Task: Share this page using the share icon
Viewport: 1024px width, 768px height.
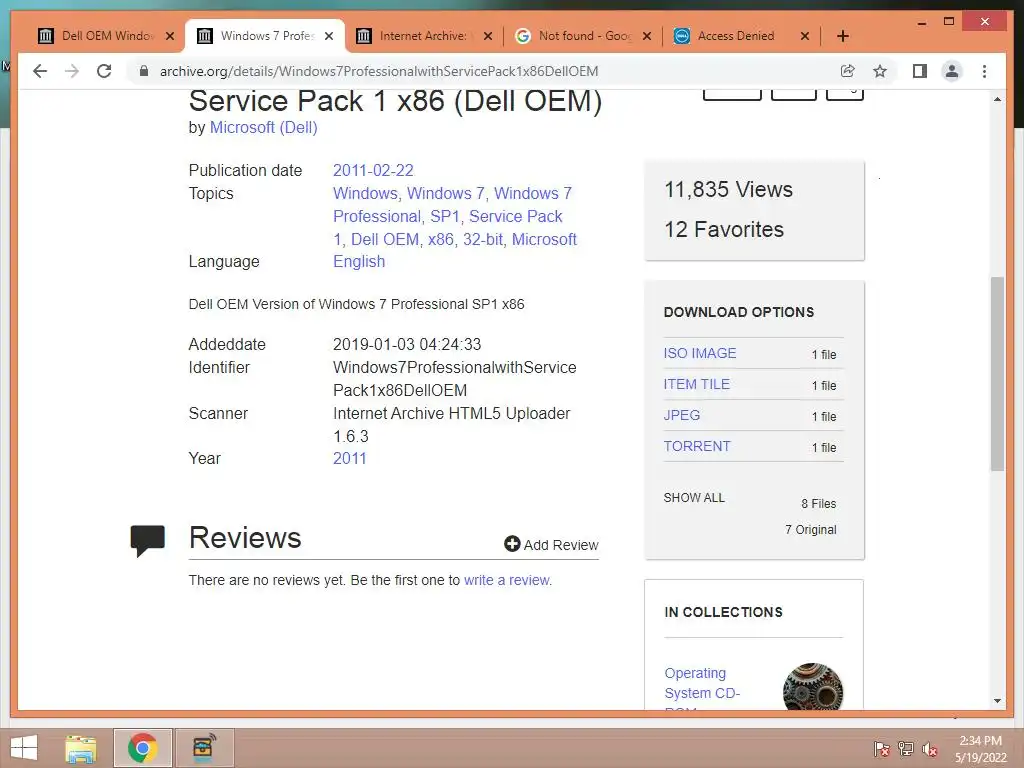Action: [848, 71]
